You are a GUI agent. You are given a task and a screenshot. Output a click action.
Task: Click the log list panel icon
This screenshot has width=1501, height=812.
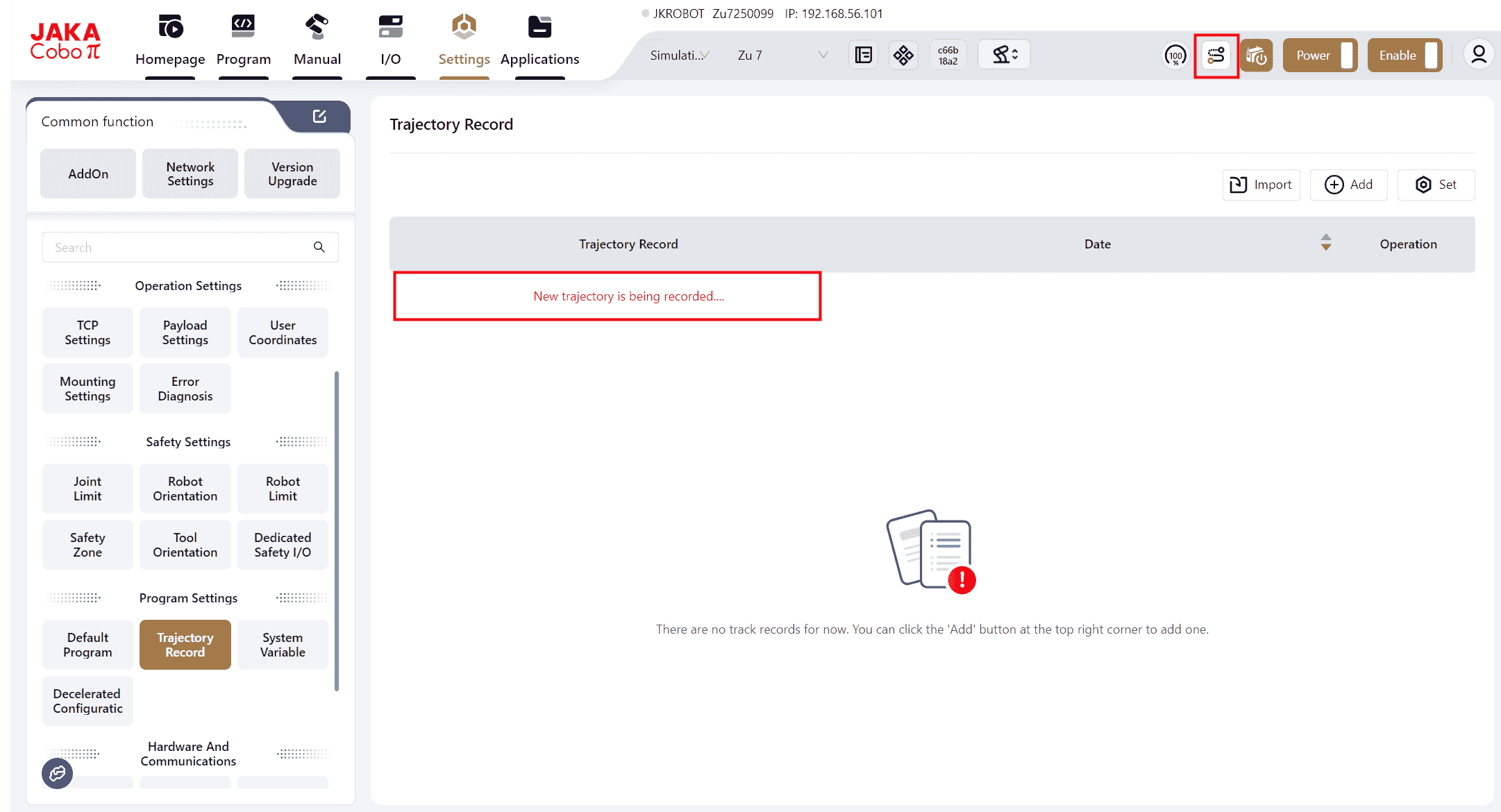[863, 55]
